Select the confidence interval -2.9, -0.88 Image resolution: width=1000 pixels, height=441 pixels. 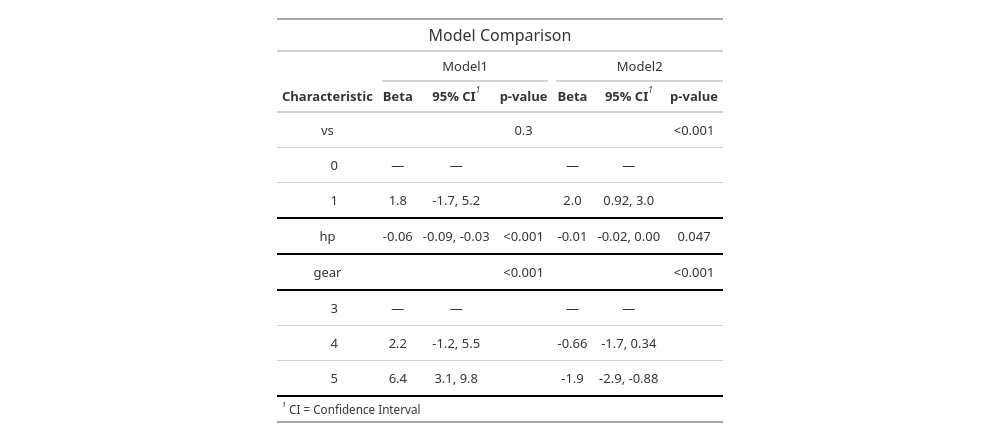[628, 378]
